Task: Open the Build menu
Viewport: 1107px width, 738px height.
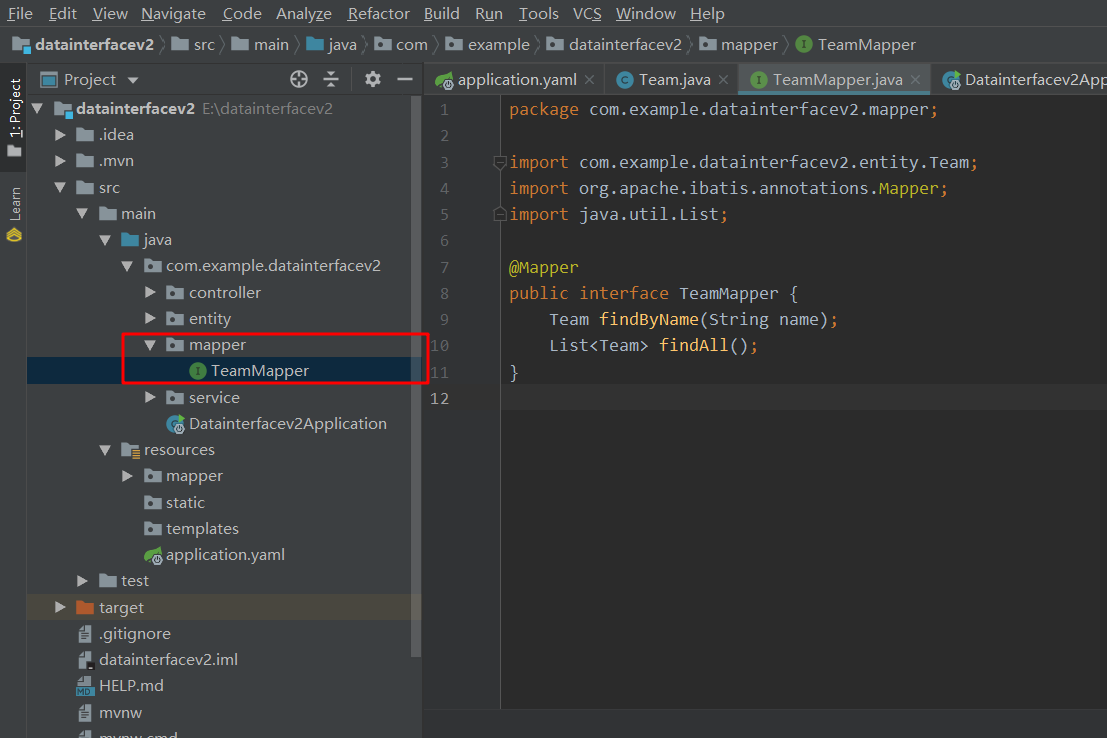Action: tap(441, 13)
